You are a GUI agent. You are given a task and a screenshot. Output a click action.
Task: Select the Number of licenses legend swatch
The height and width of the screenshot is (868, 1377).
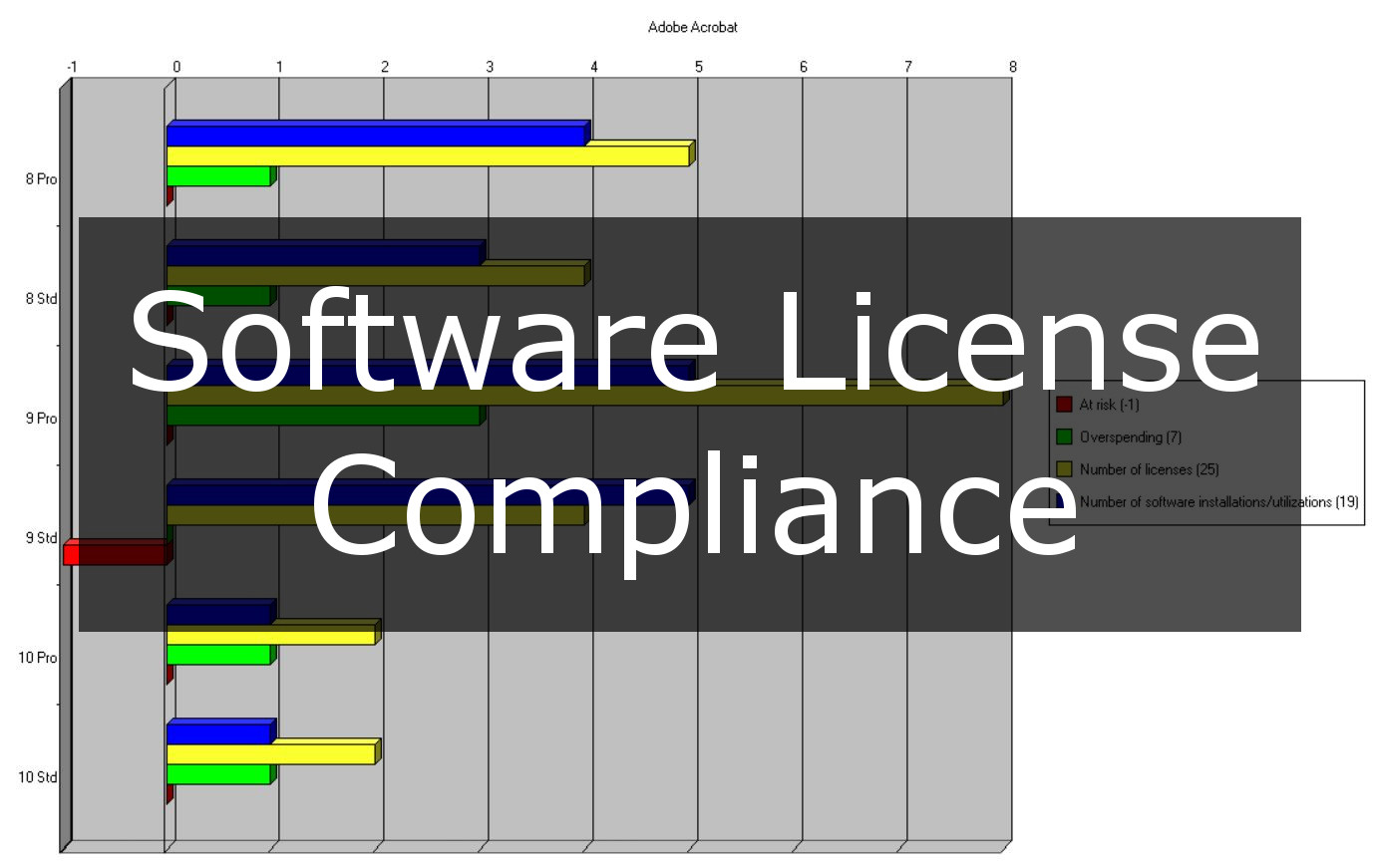(1064, 469)
